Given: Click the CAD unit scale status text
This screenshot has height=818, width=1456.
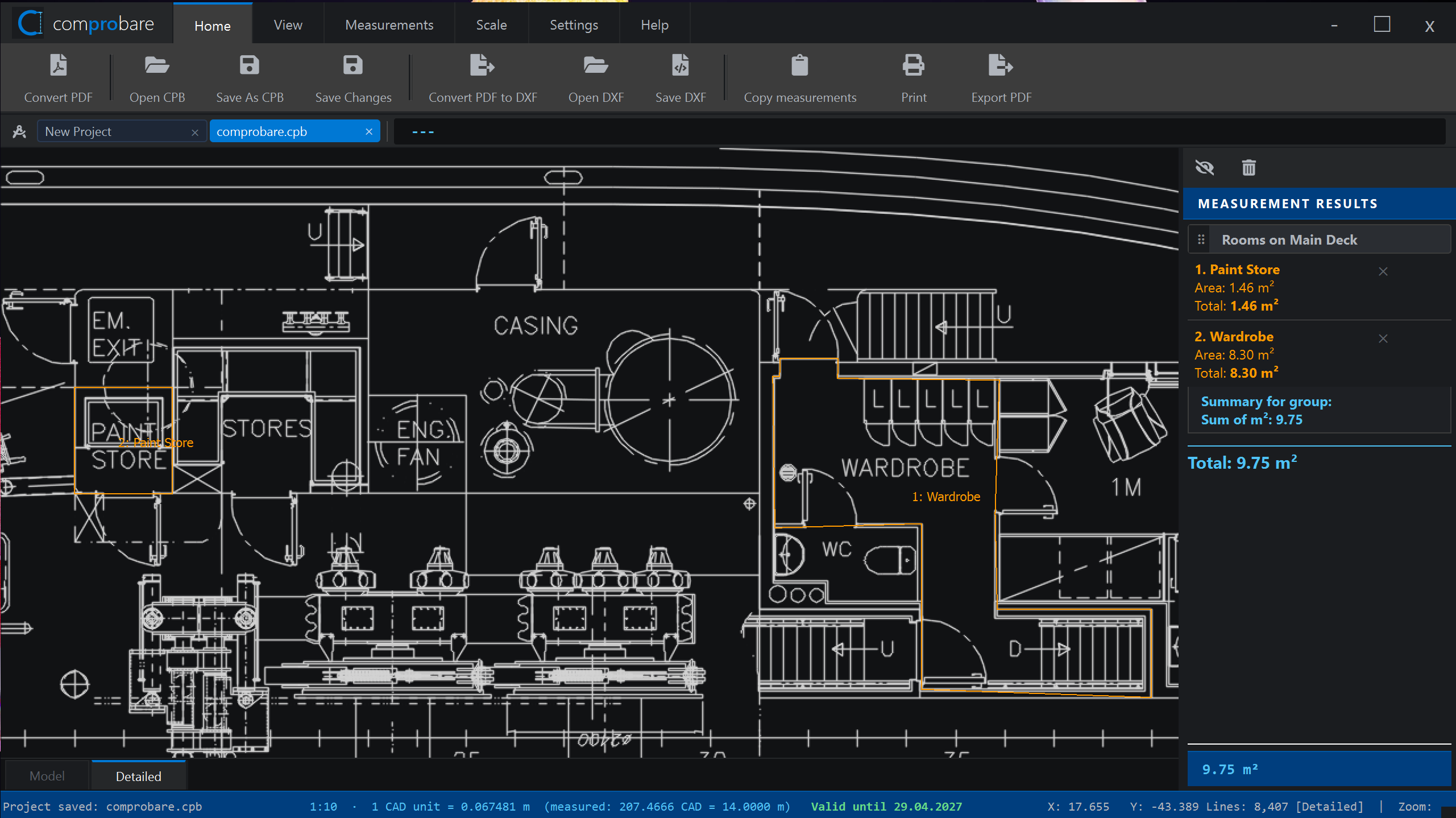Looking at the screenshot, I should pos(580,807).
